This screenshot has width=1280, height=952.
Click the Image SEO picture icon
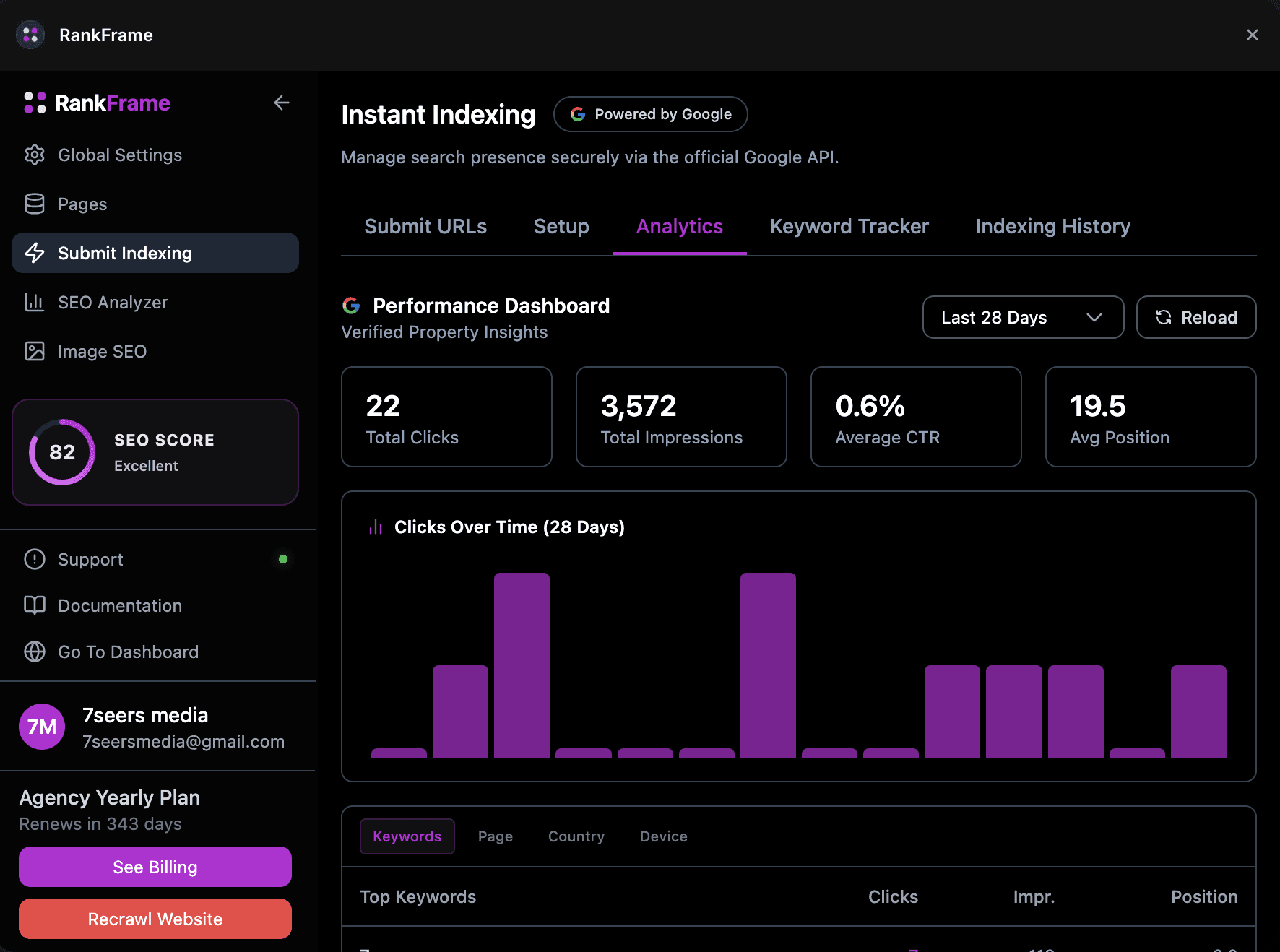coord(35,351)
